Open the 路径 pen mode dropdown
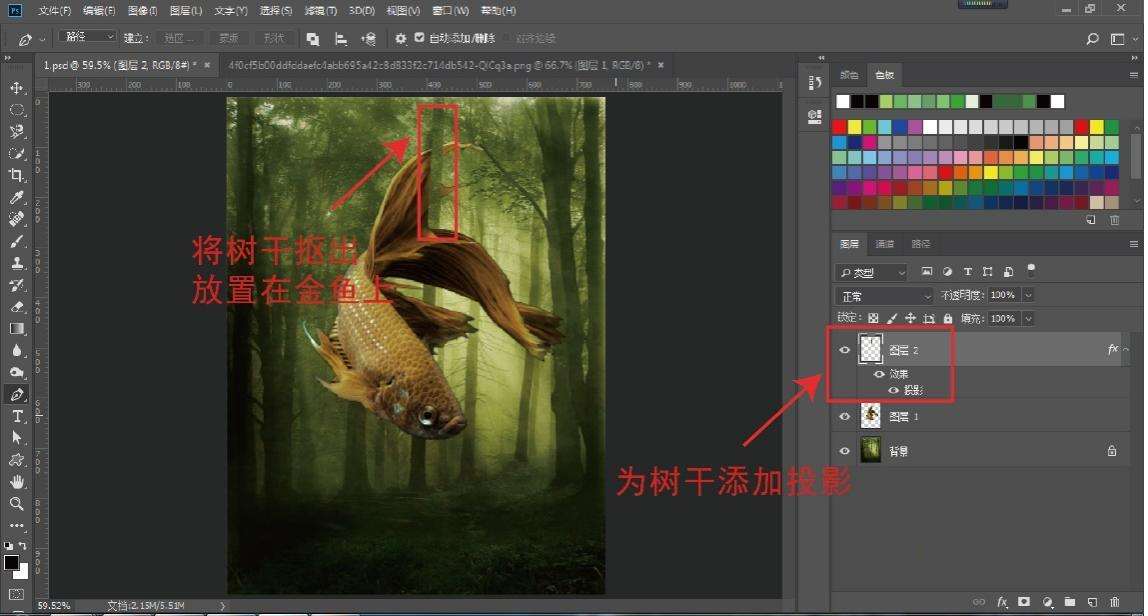This screenshot has width=1148, height=616. [x=87, y=37]
